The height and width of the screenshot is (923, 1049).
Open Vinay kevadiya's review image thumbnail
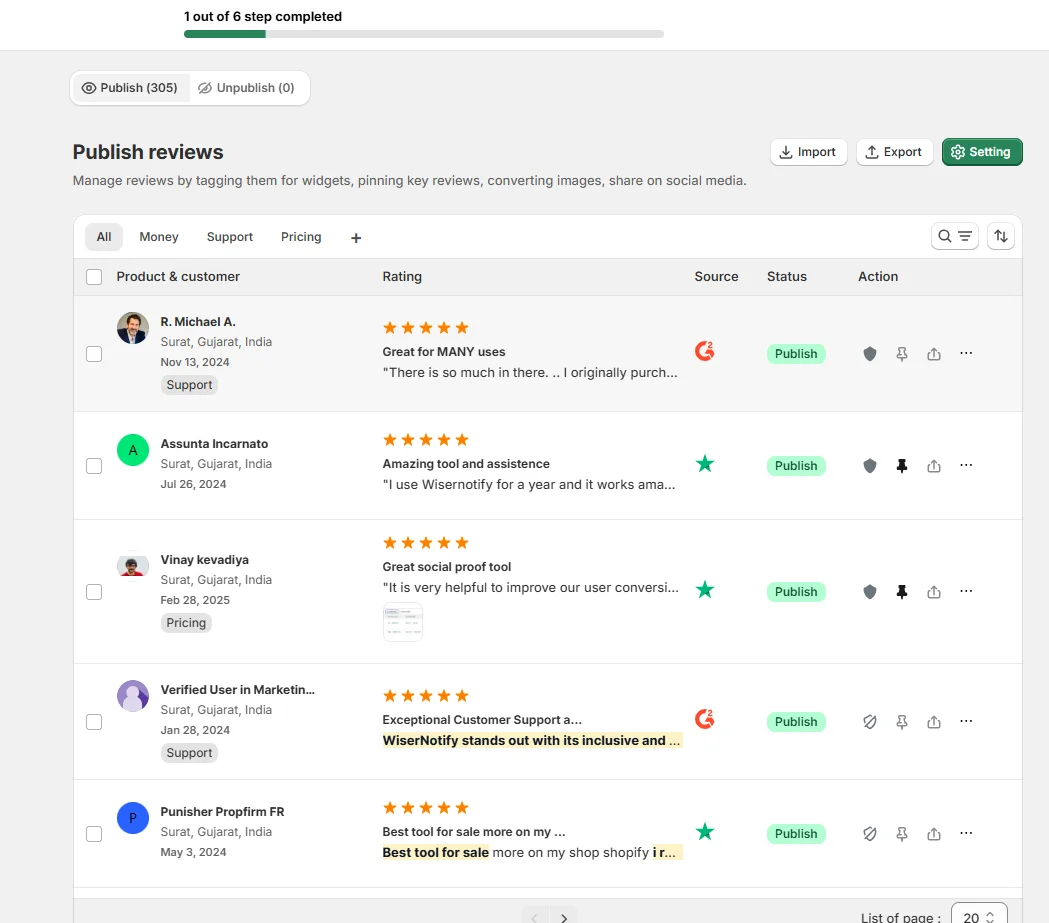coord(403,622)
